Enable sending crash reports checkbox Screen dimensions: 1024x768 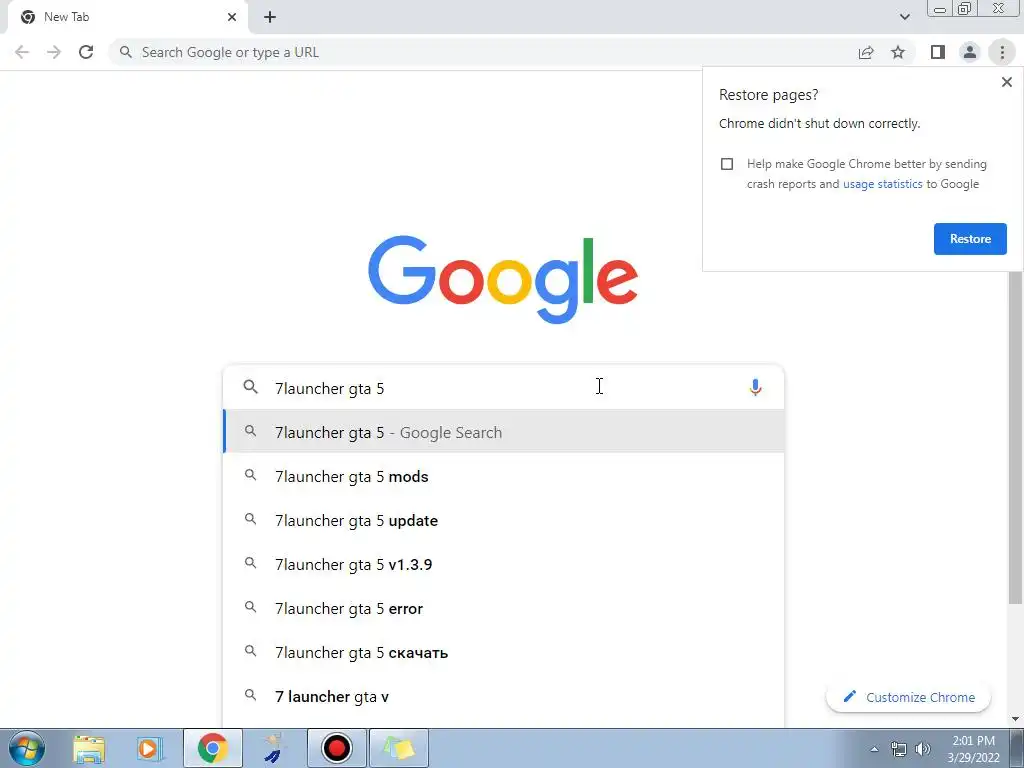(727, 164)
